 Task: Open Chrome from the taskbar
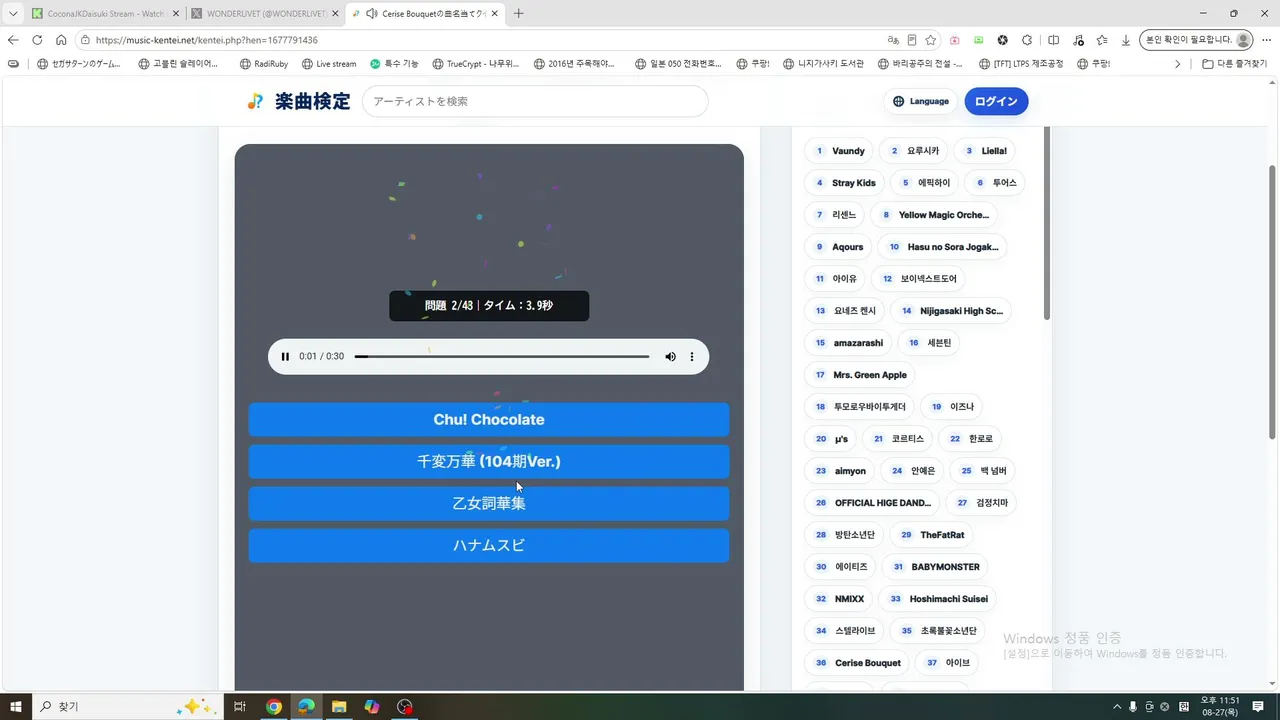click(274, 706)
